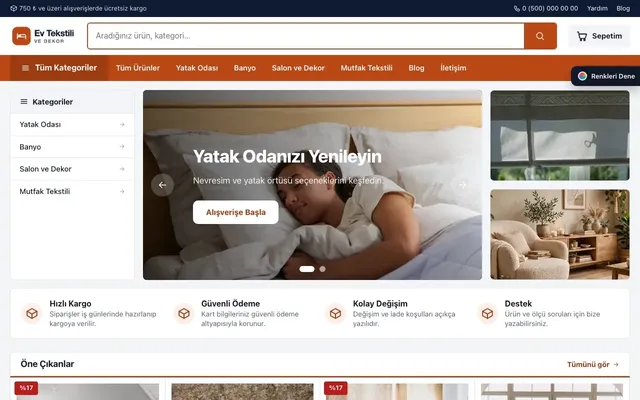Select Salon ve Dekor in sidebar categories

click(x=72, y=169)
